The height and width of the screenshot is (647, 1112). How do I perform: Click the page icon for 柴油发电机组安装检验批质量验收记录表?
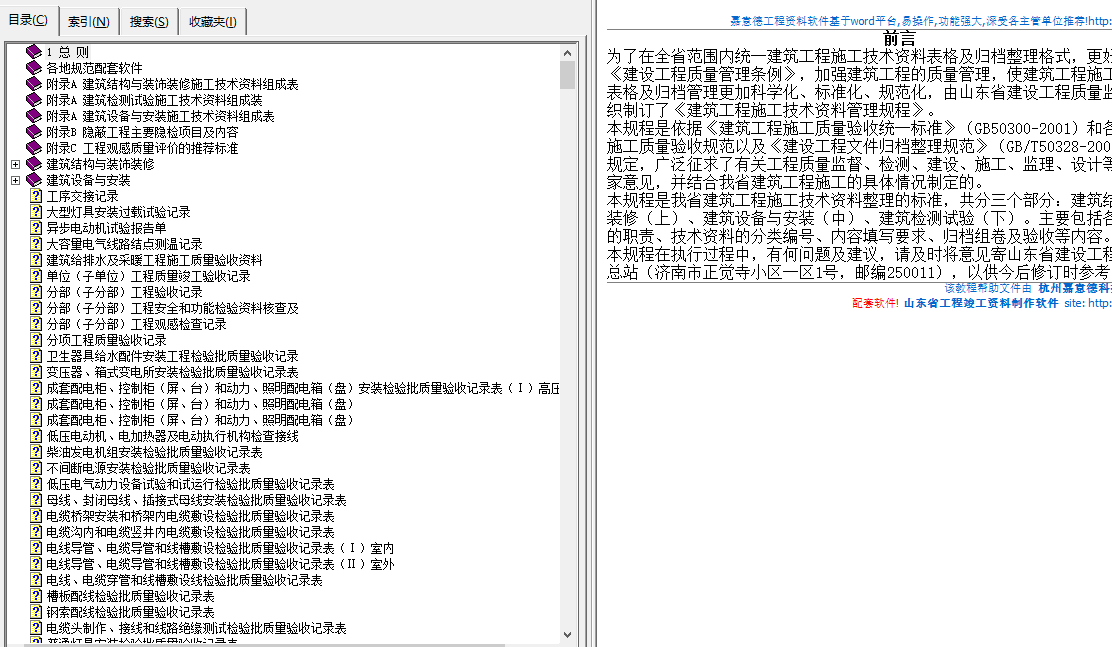point(36,452)
